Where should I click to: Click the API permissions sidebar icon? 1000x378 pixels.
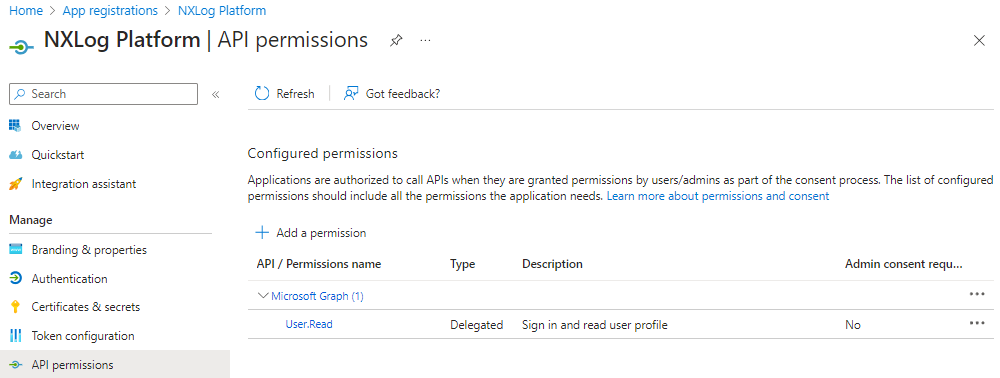pyautogui.click(x=15, y=365)
